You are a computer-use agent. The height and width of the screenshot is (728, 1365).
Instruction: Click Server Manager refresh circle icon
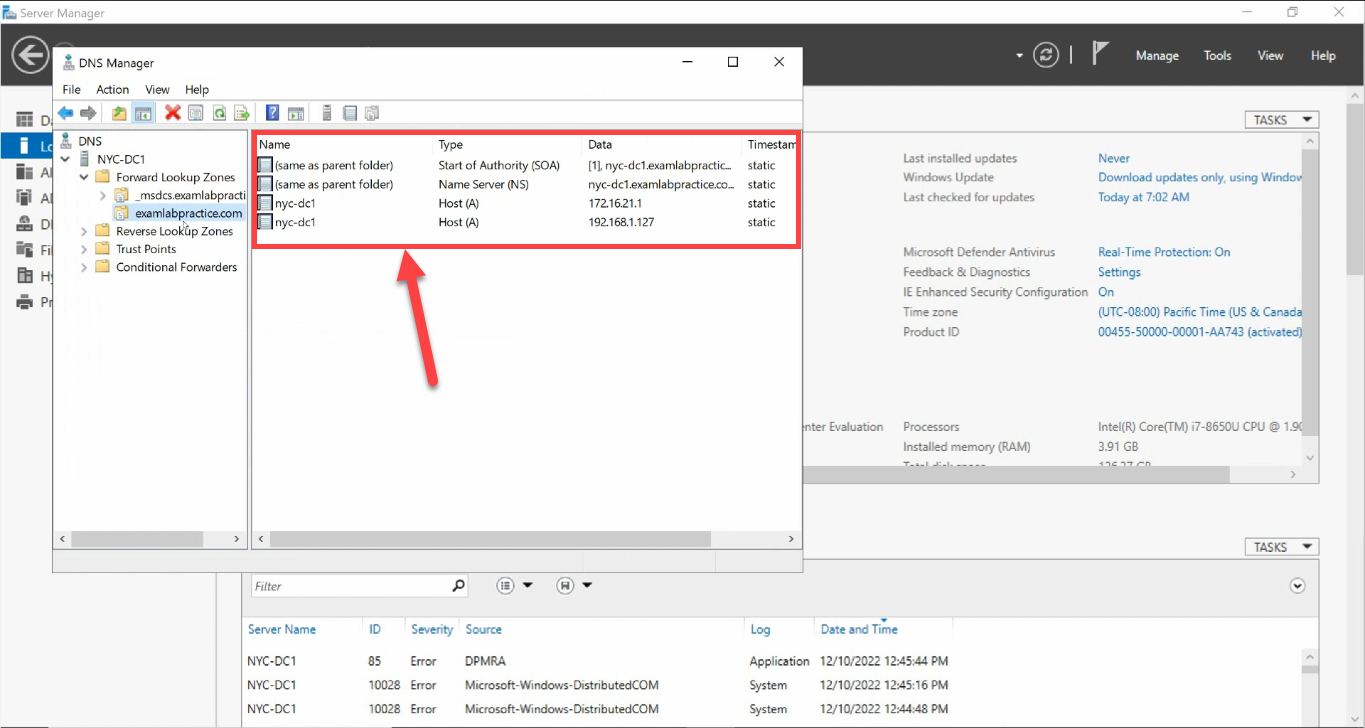pos(1046,55)
